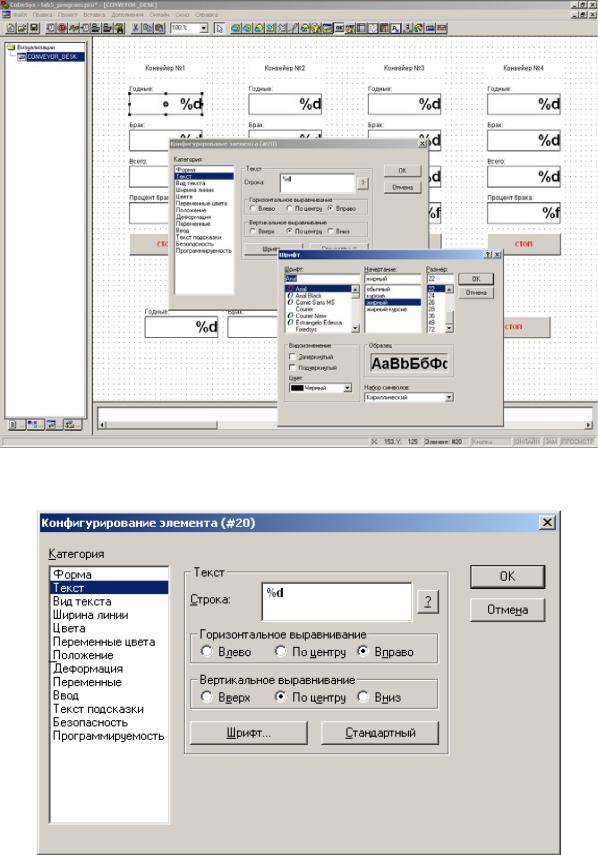Open the Файл menu
The height and width of the screenshot is (855, 598).
point(19,15)
